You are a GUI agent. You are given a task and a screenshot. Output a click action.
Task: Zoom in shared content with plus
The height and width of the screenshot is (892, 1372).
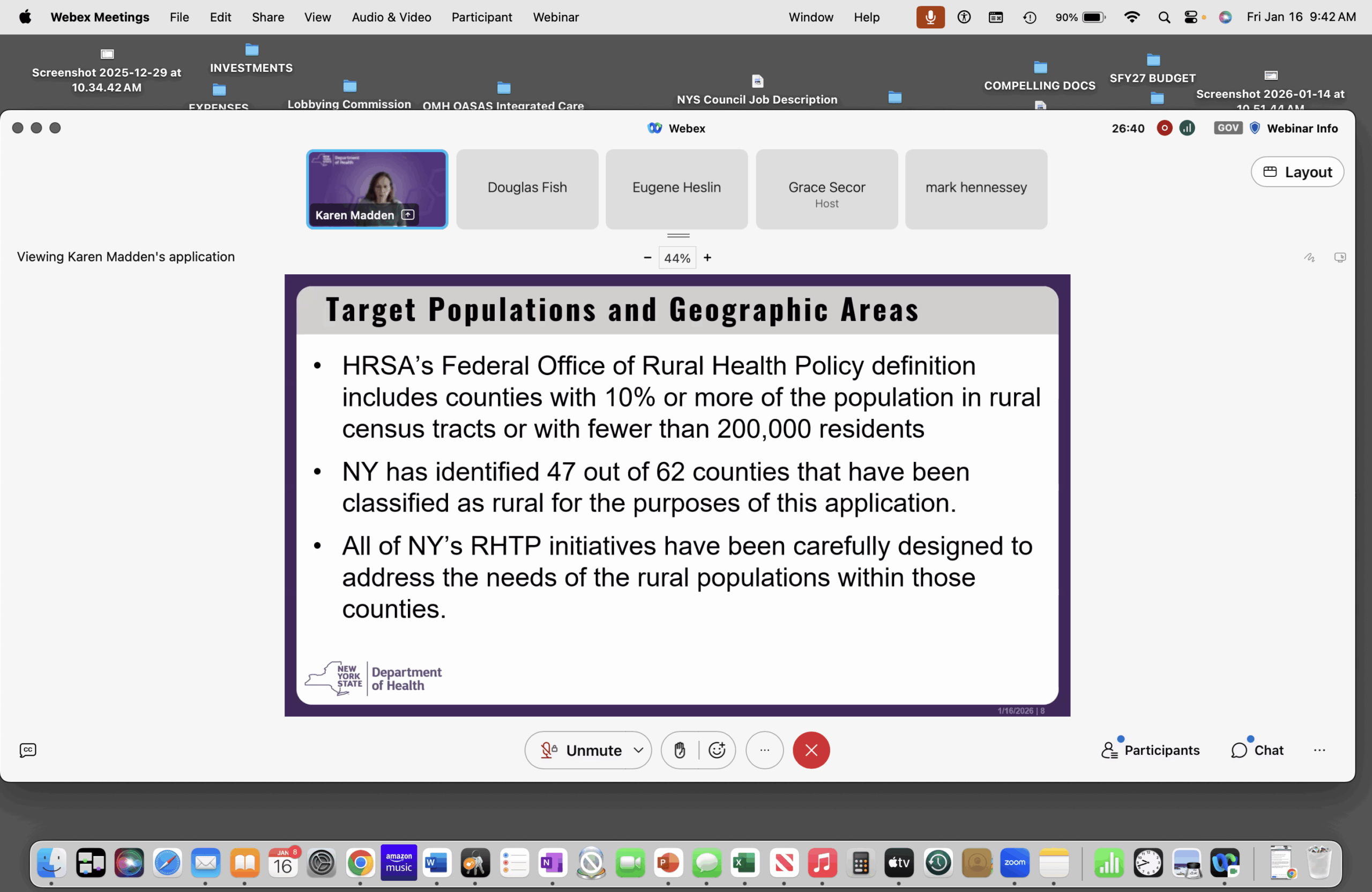click(x=707, y=258)
